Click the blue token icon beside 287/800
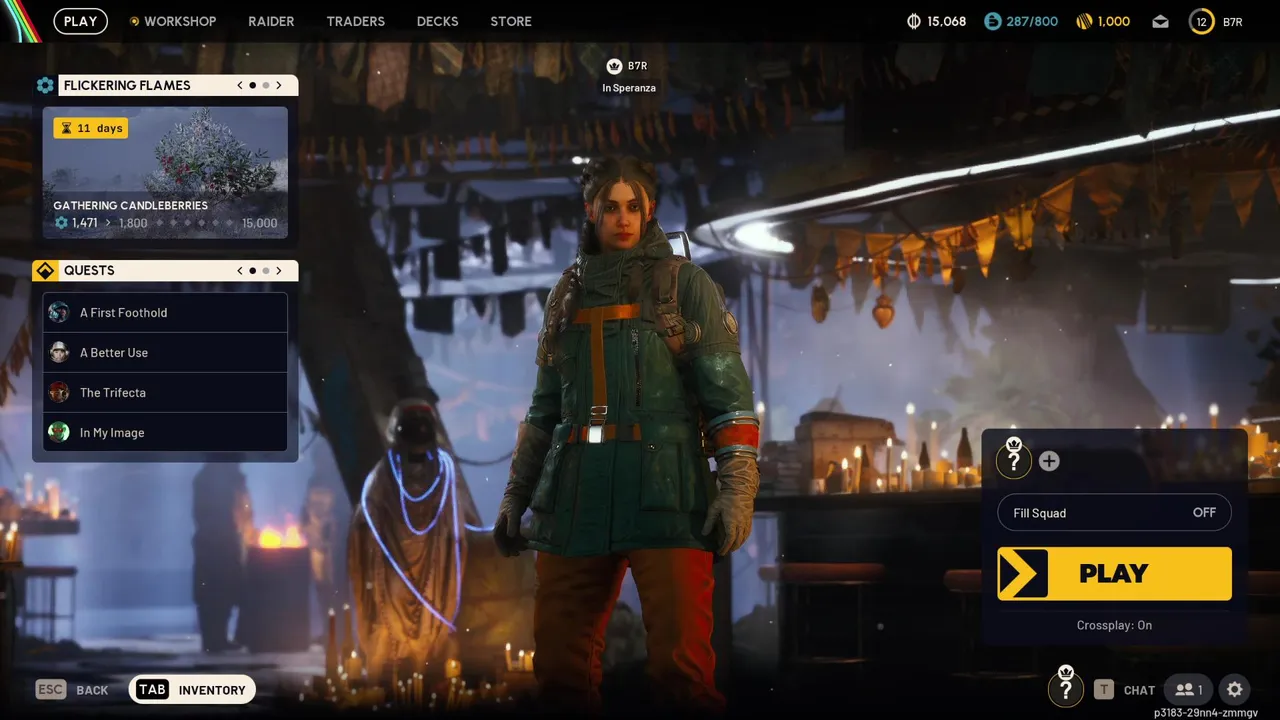Viewport: 1280px width, 720px height. pyautogui.click(x=992, y=21)
